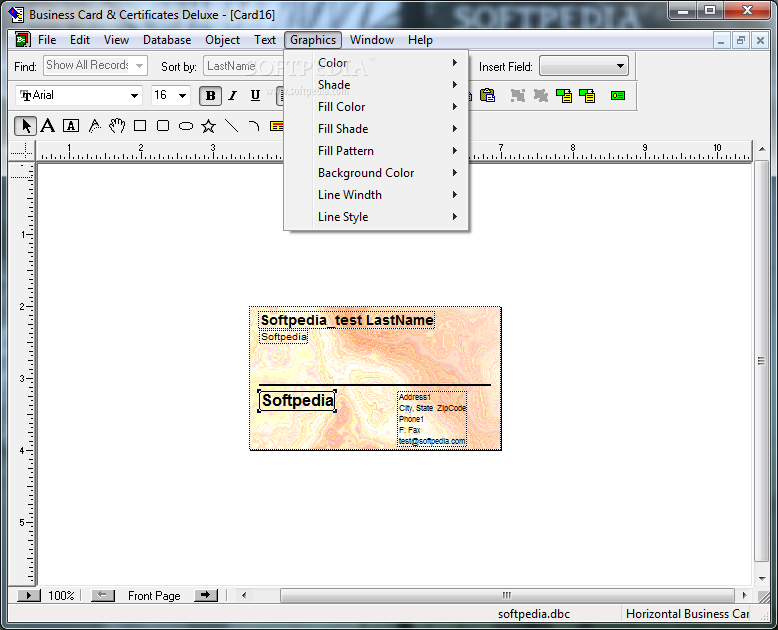Click the scroll right arrow
The height and width of the screenshot is (630, 778).
[744, 595]
